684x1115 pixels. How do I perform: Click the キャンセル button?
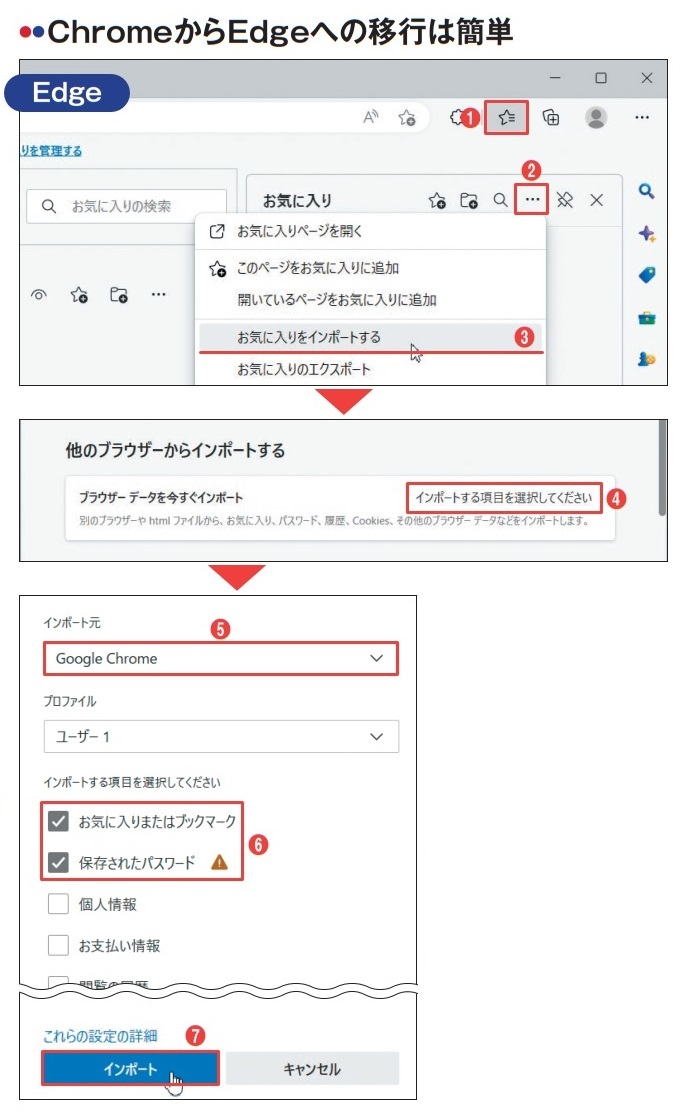click(x=312, y=1068)
